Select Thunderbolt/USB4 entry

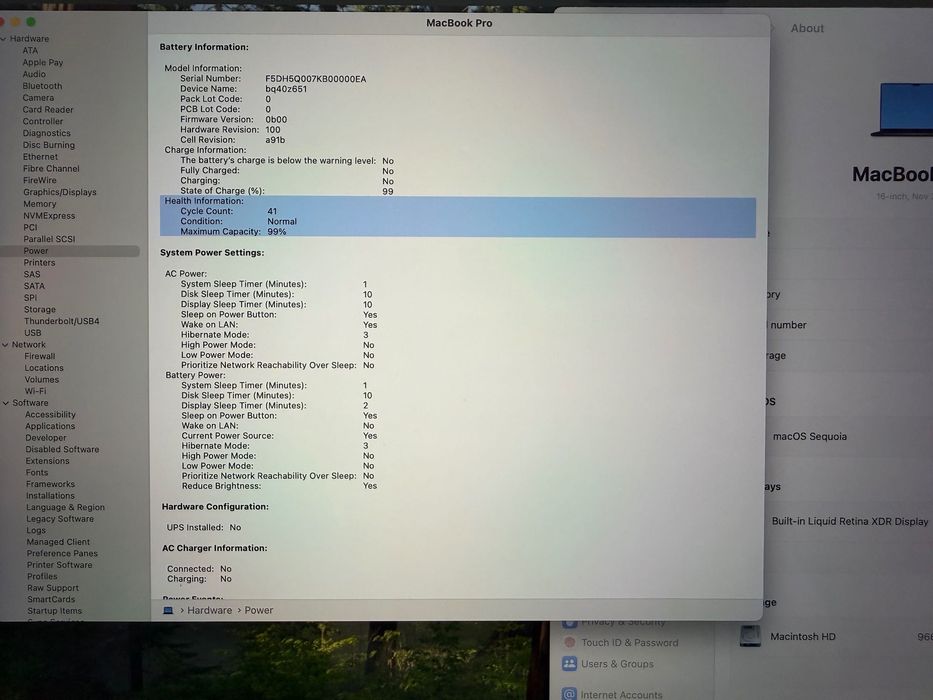62,321
